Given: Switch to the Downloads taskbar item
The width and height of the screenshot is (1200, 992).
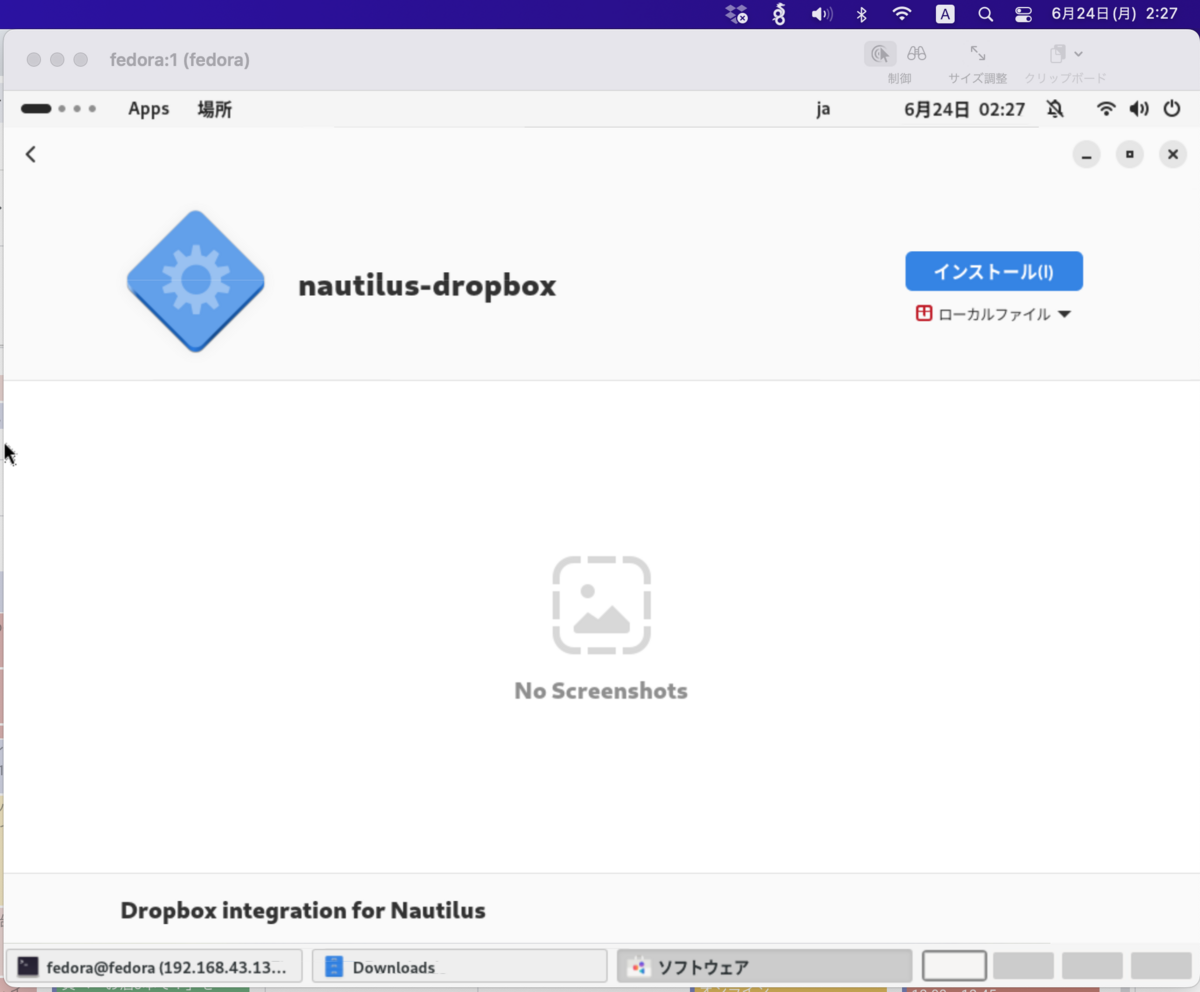Looking at the screenshot, I should click(459, 967).
